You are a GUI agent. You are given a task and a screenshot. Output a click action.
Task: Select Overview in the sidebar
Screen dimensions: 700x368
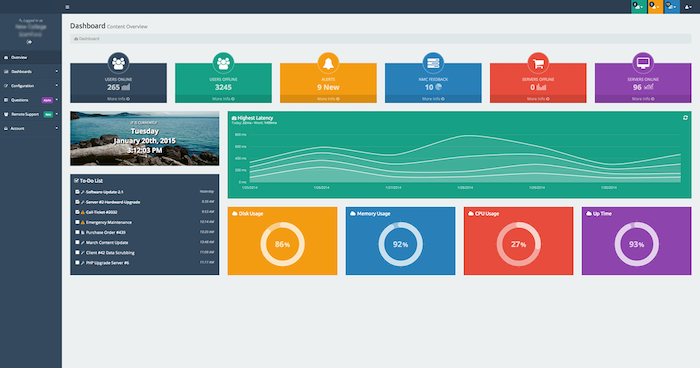[x=31, y=57]
